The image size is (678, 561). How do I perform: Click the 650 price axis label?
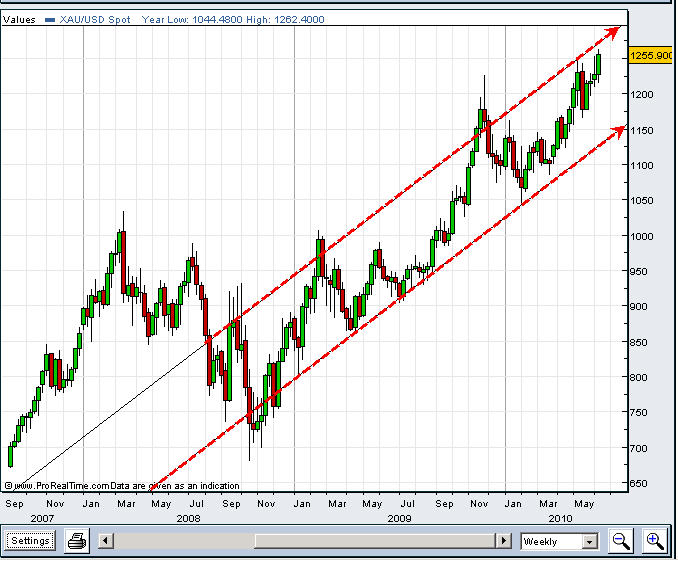coord(638,484)
